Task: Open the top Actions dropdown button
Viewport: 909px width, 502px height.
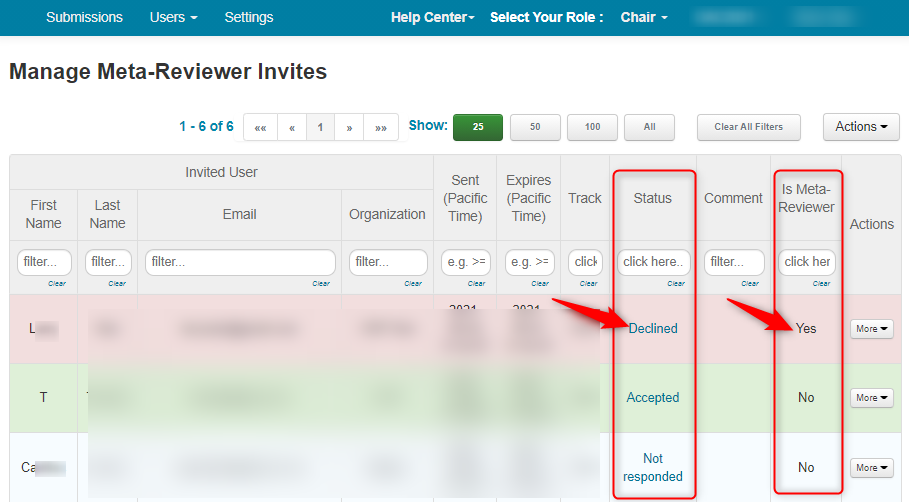Action: 861,127
